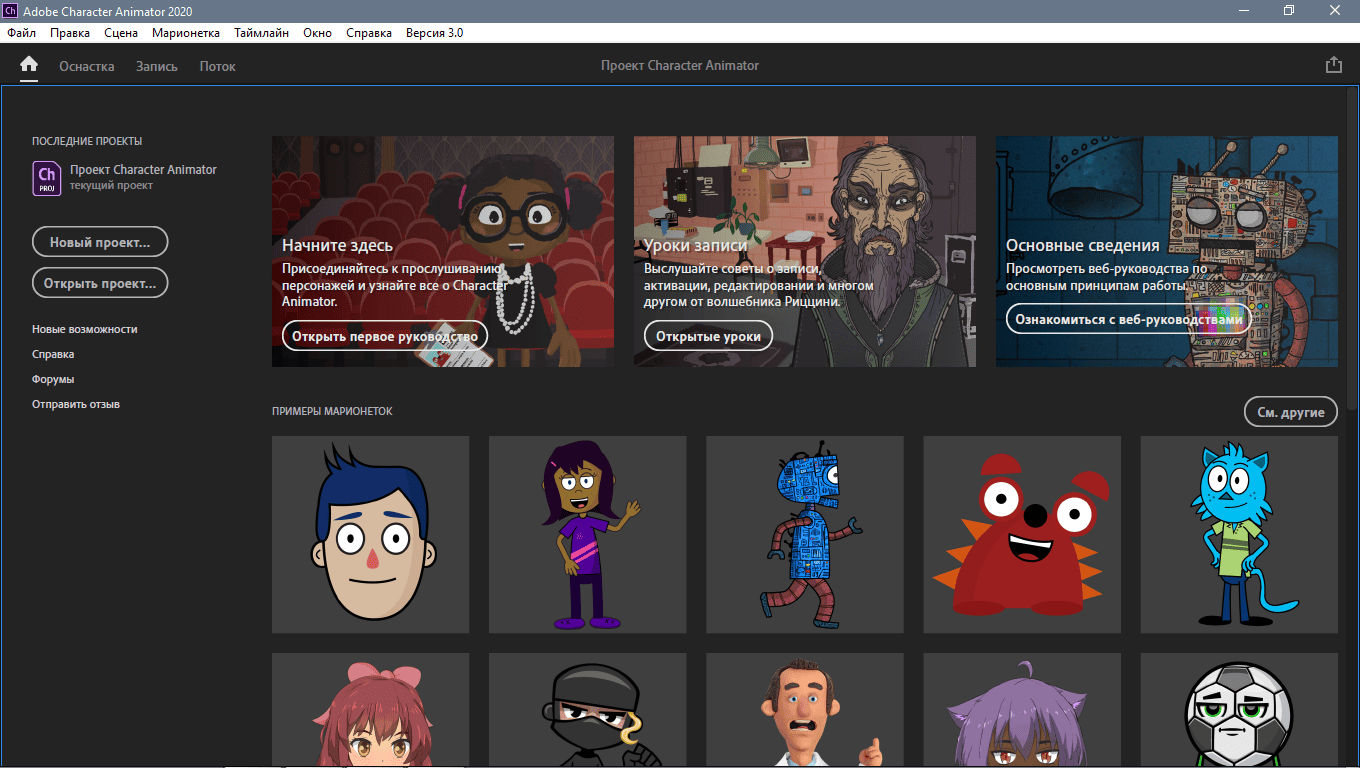This screenshot has height=768, width=1360.
Task: Open the Правка menu
Action: tap(70, 33)
